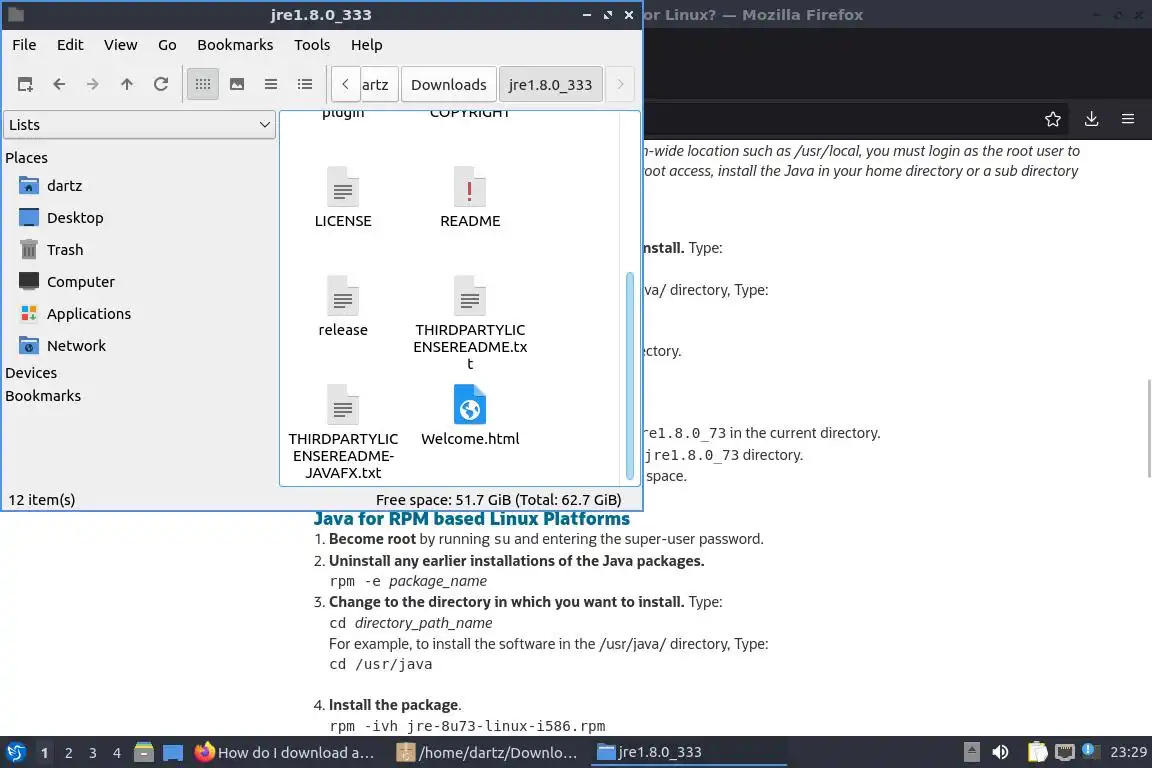Select the README file icon
This screenshot has width=1152, height=768.
[469, 186]
